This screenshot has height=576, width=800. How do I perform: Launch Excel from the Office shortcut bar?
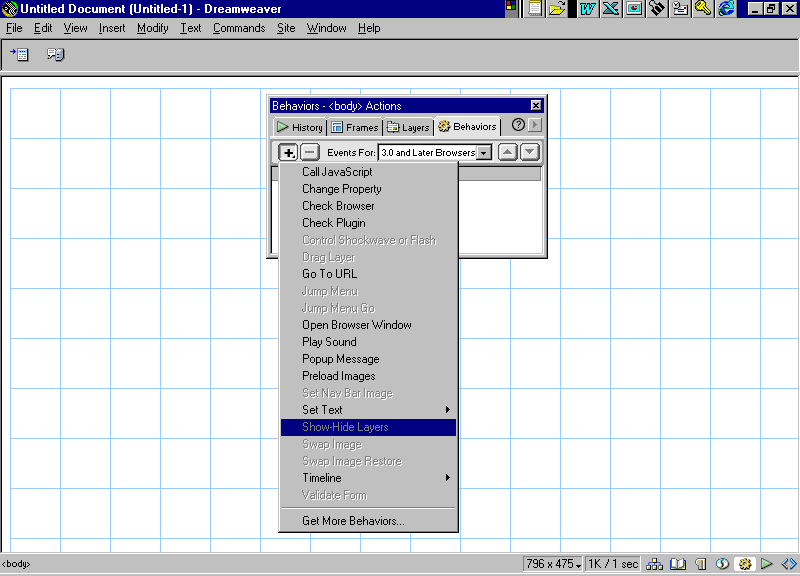[611, 9]
